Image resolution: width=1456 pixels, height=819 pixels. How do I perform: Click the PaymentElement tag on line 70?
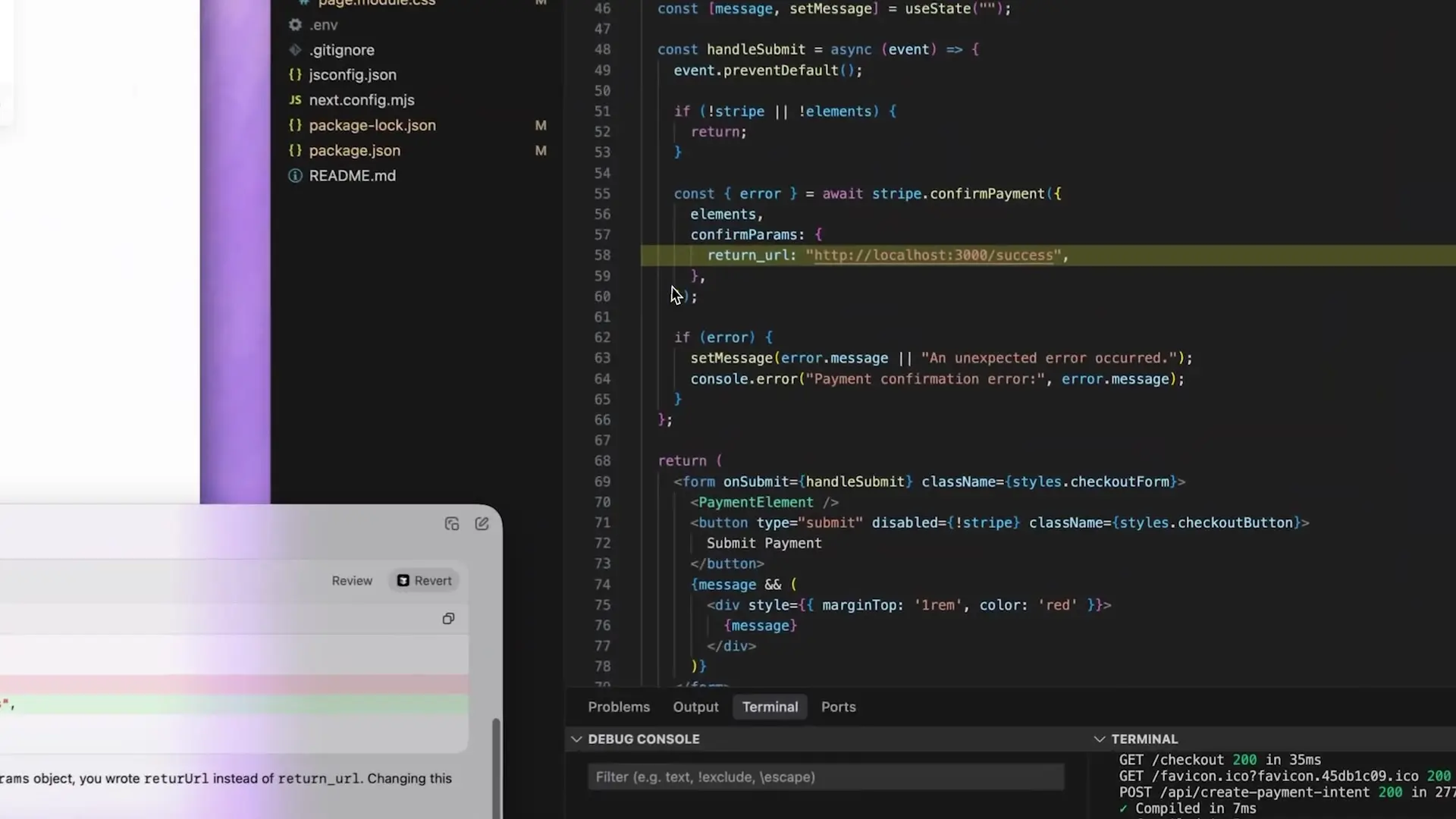coord(755,502)
